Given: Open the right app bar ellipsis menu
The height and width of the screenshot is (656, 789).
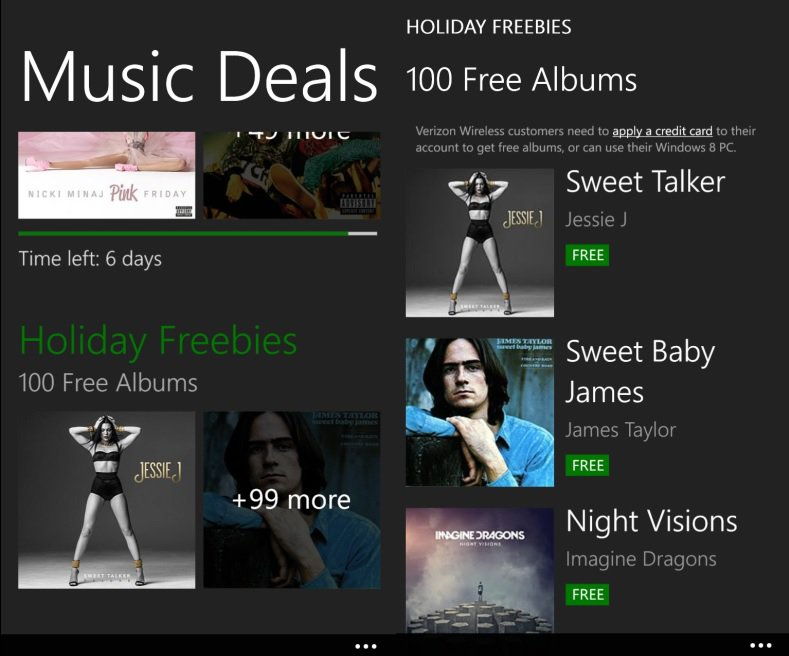Looking at the screenshot, I should 760,645.
